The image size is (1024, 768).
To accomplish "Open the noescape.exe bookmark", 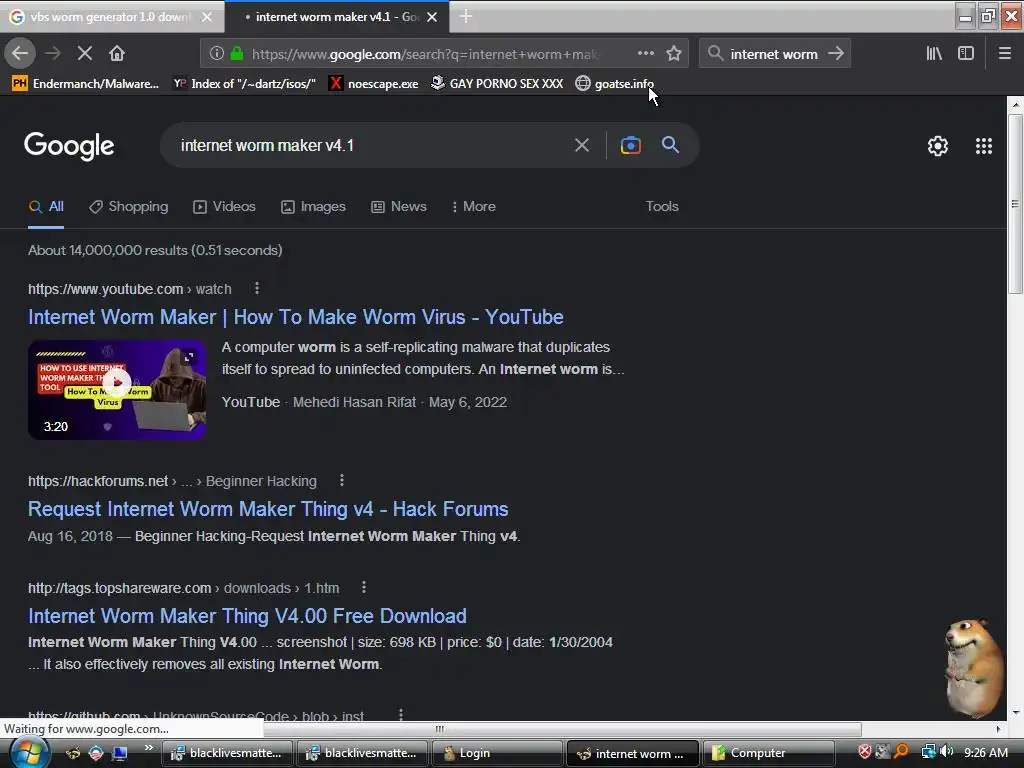I will pyautogui.click(x=374, y=84).
